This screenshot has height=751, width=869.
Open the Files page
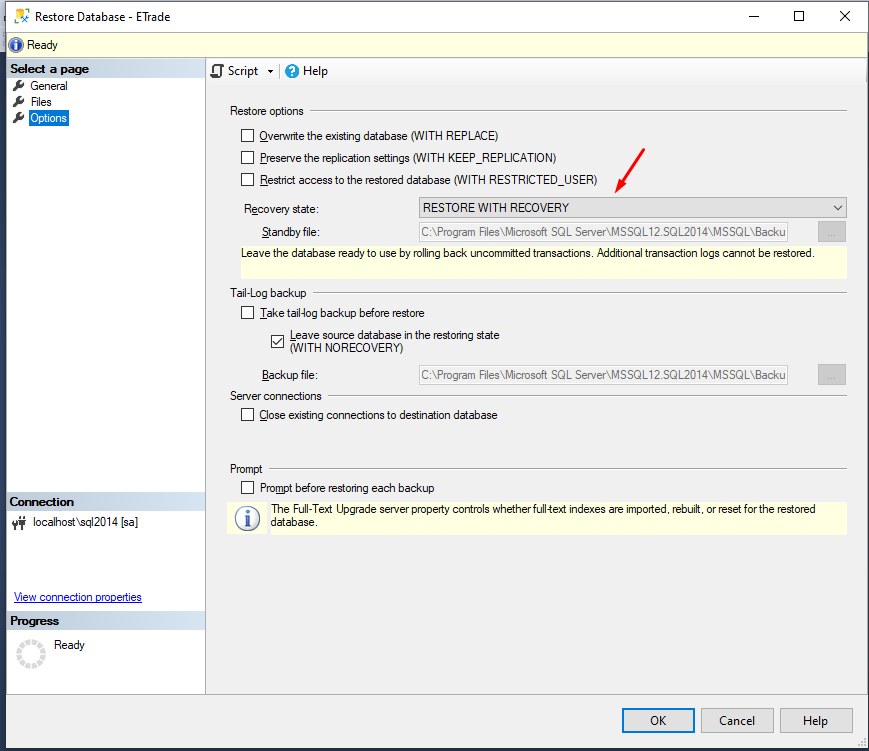point(41,102)
